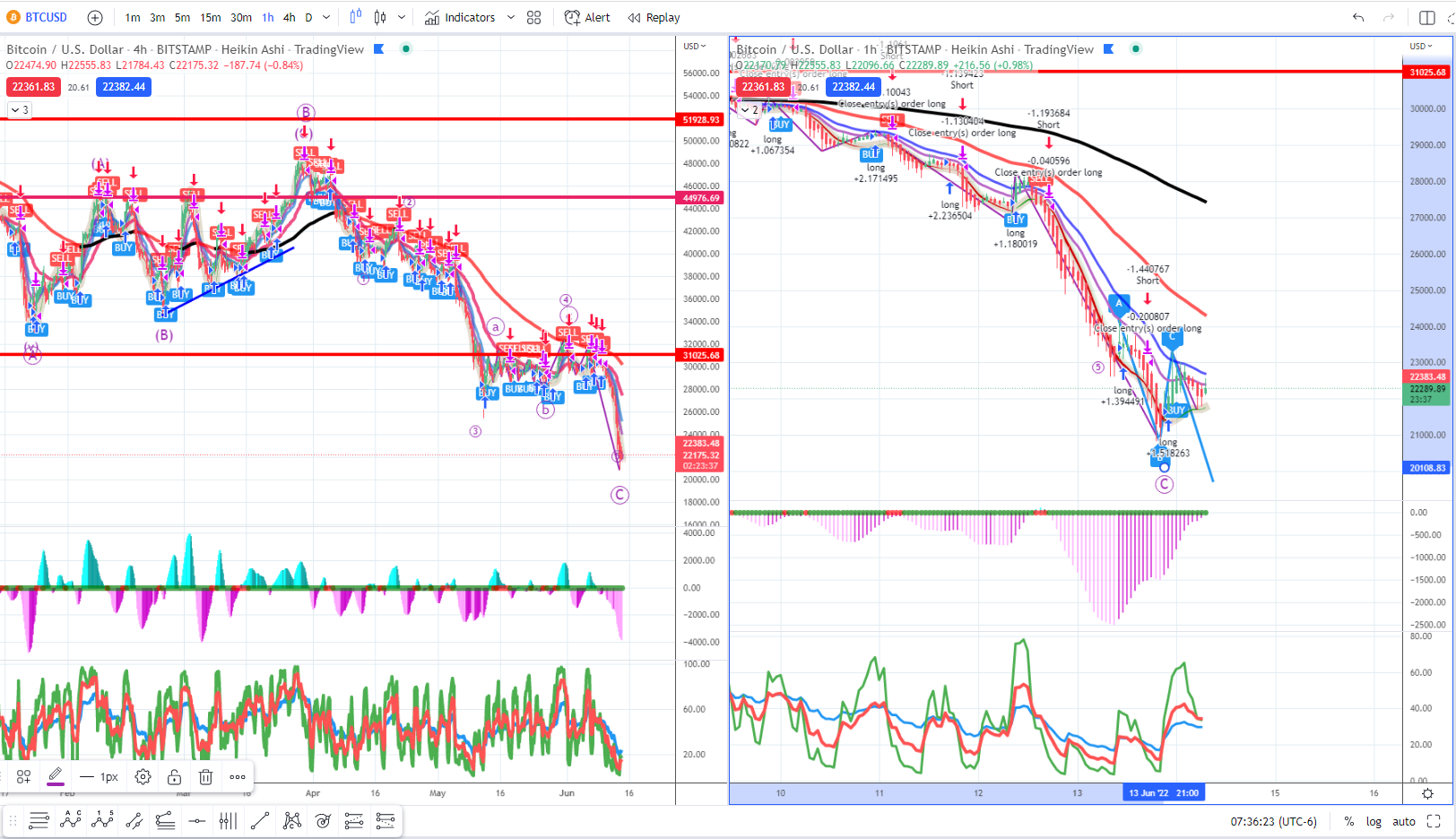1456x839 pixels.
Task: Toggle auto scale mode
Action: pos(1404,821)
